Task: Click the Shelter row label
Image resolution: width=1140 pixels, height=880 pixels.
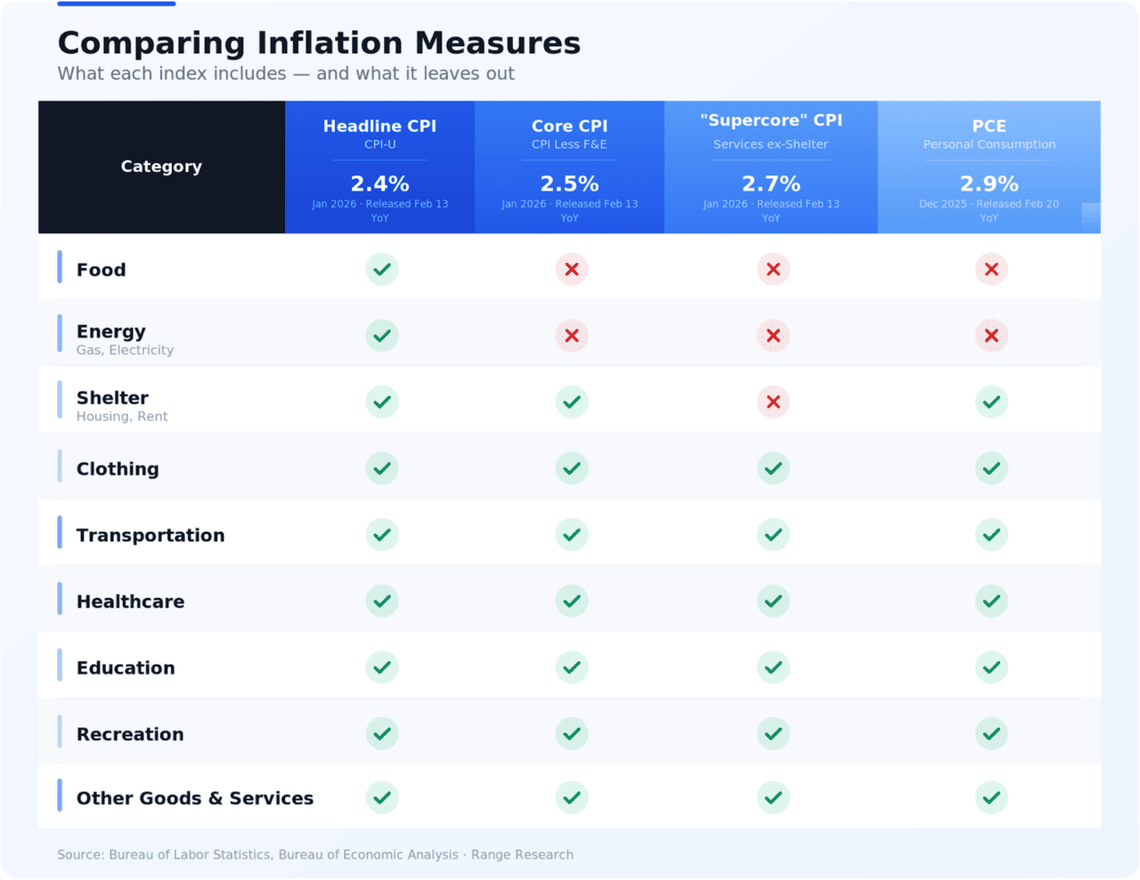Action: coord(113,398)
